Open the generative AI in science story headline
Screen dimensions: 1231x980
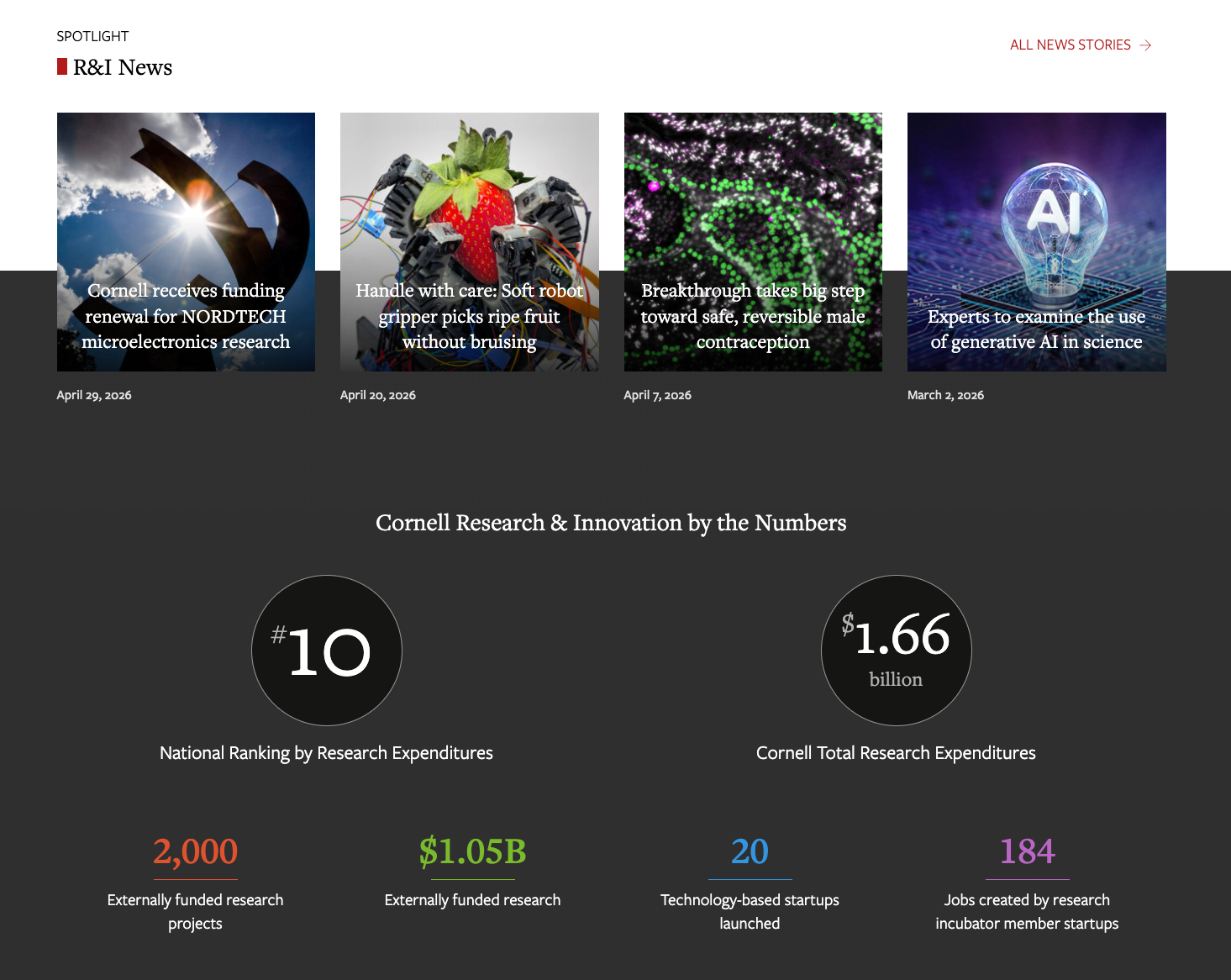point(1036,329)
